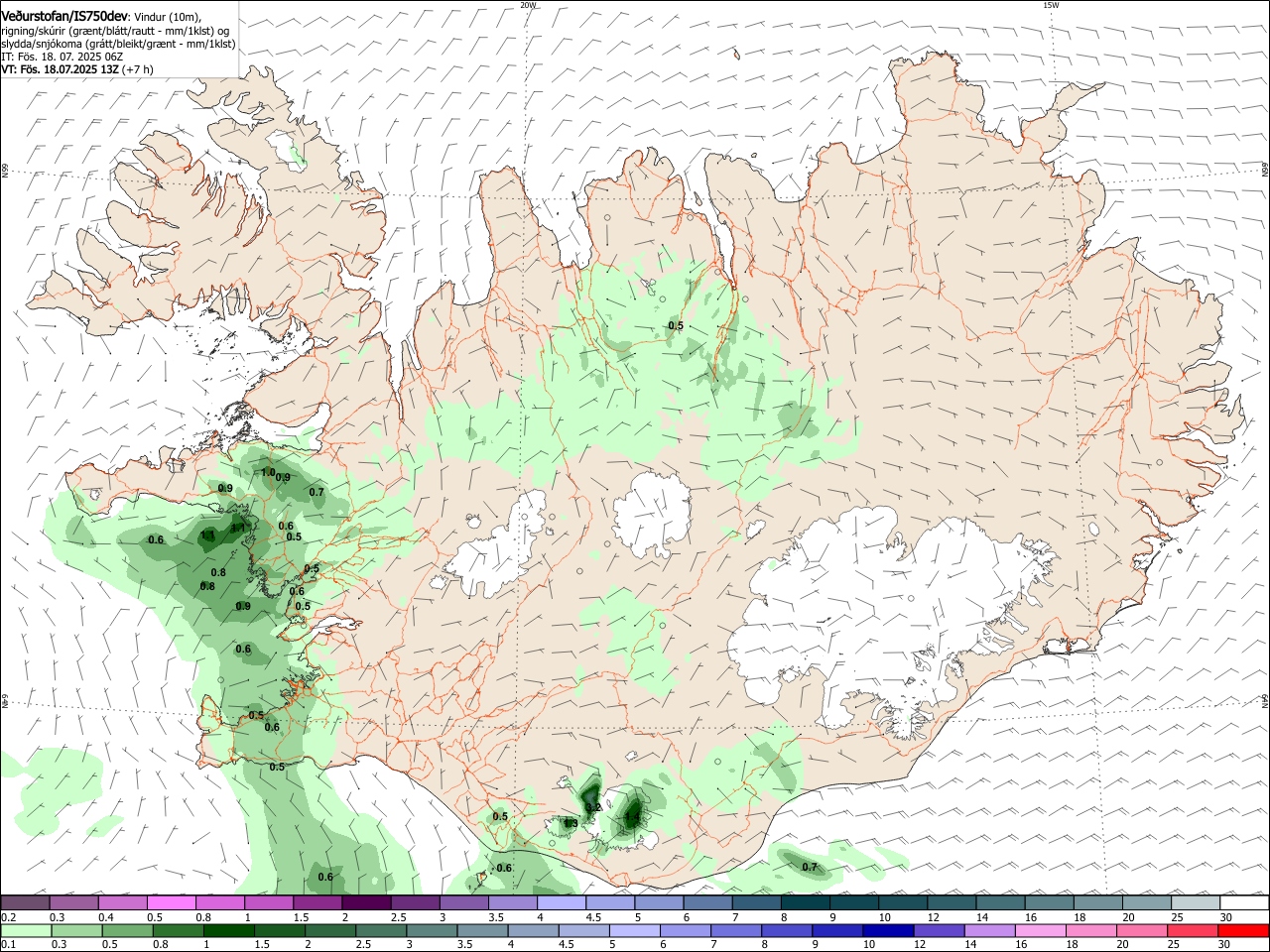The width and height of the screenshot is (1270, 952).
Task: Pick the darkest purple swatch between 2 and 2.5
Action: coord(366,902)
